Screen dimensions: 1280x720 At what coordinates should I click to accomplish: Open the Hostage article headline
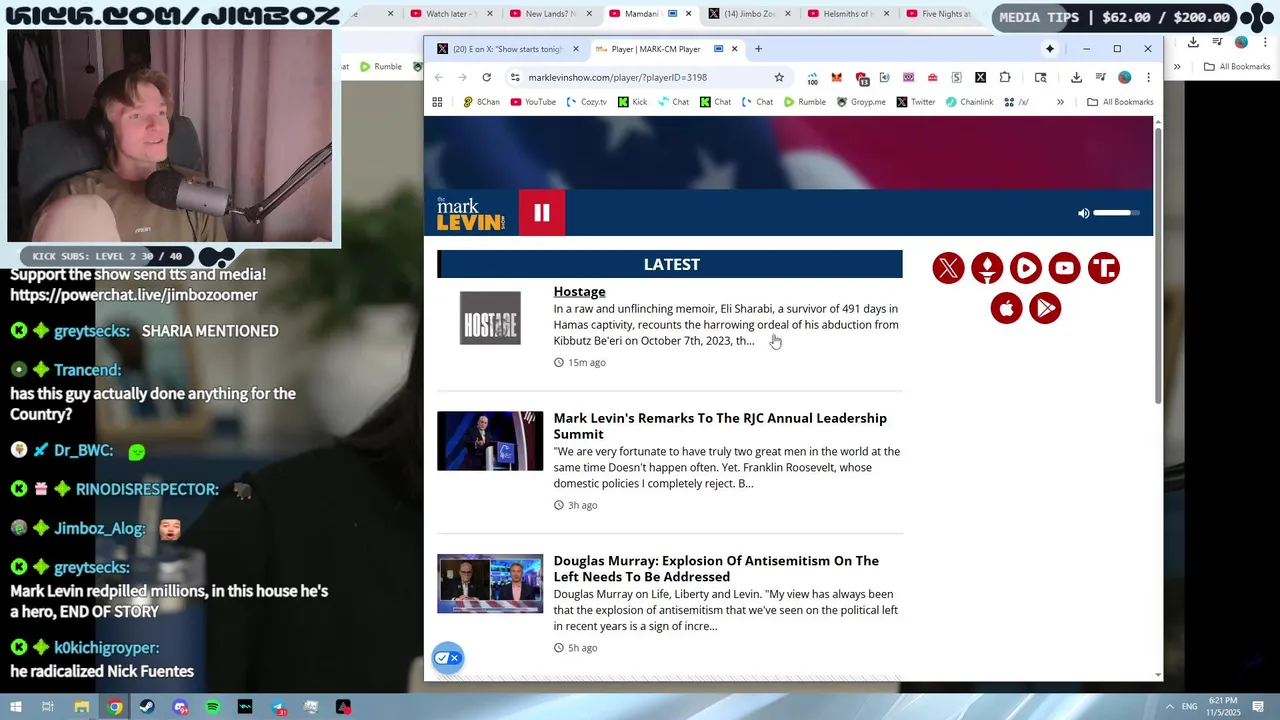click(x=579, y=291)
